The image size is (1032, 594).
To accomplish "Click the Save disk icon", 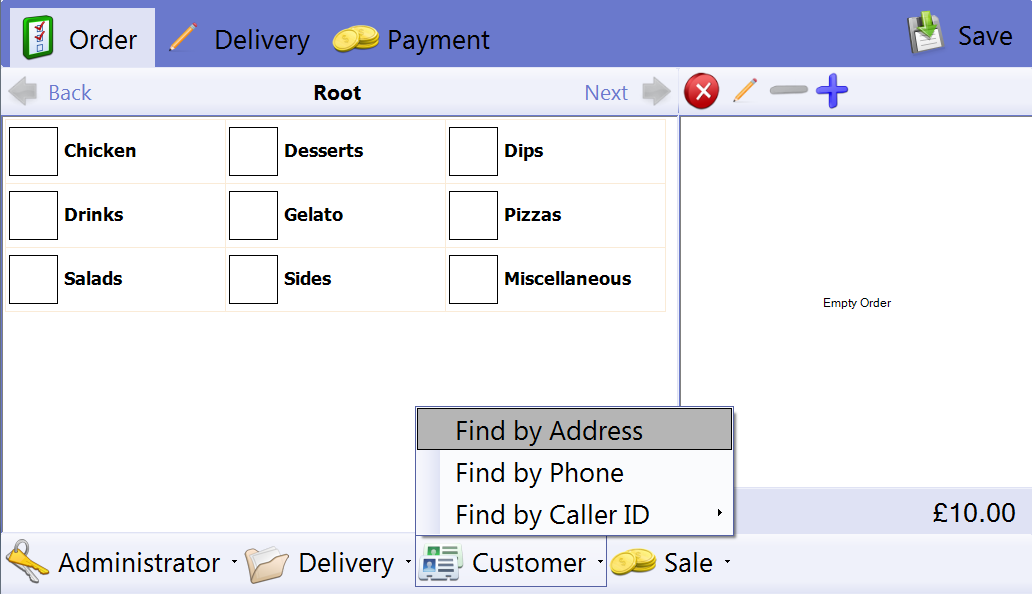I will coord(926,35).
